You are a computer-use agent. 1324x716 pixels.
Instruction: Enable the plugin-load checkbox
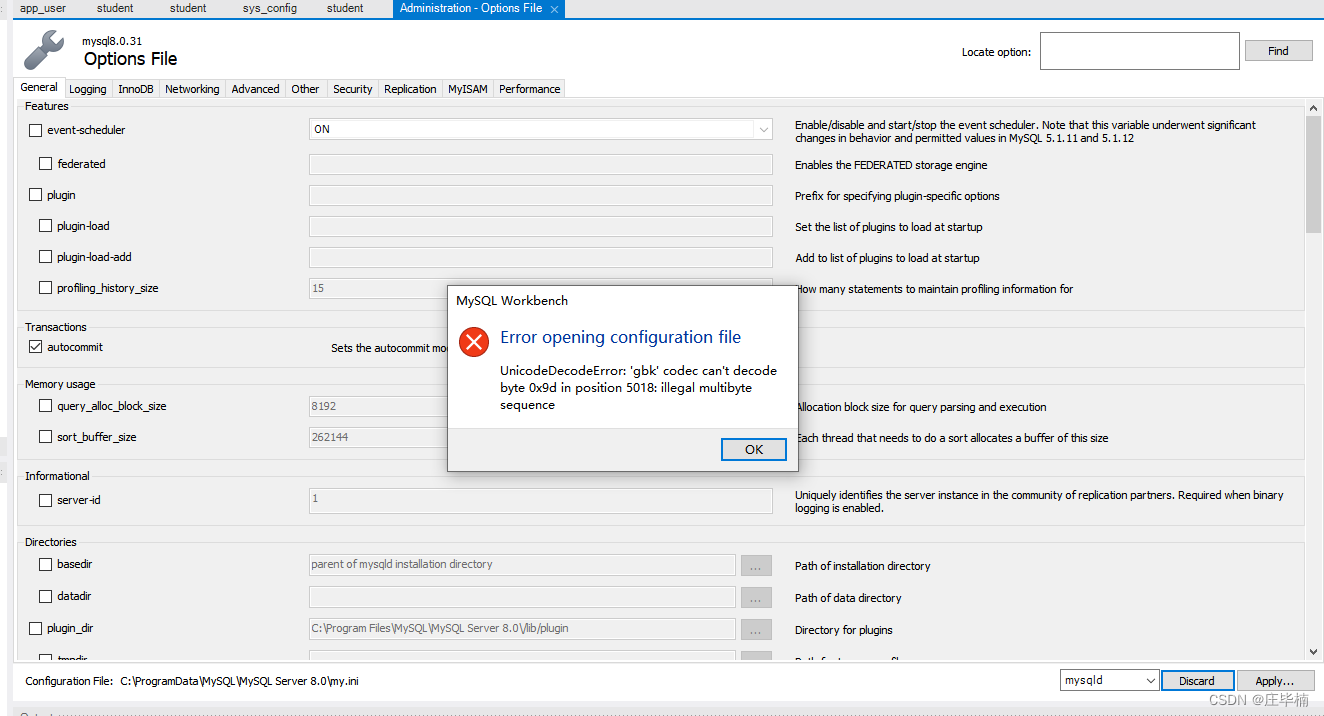[46, 226]
